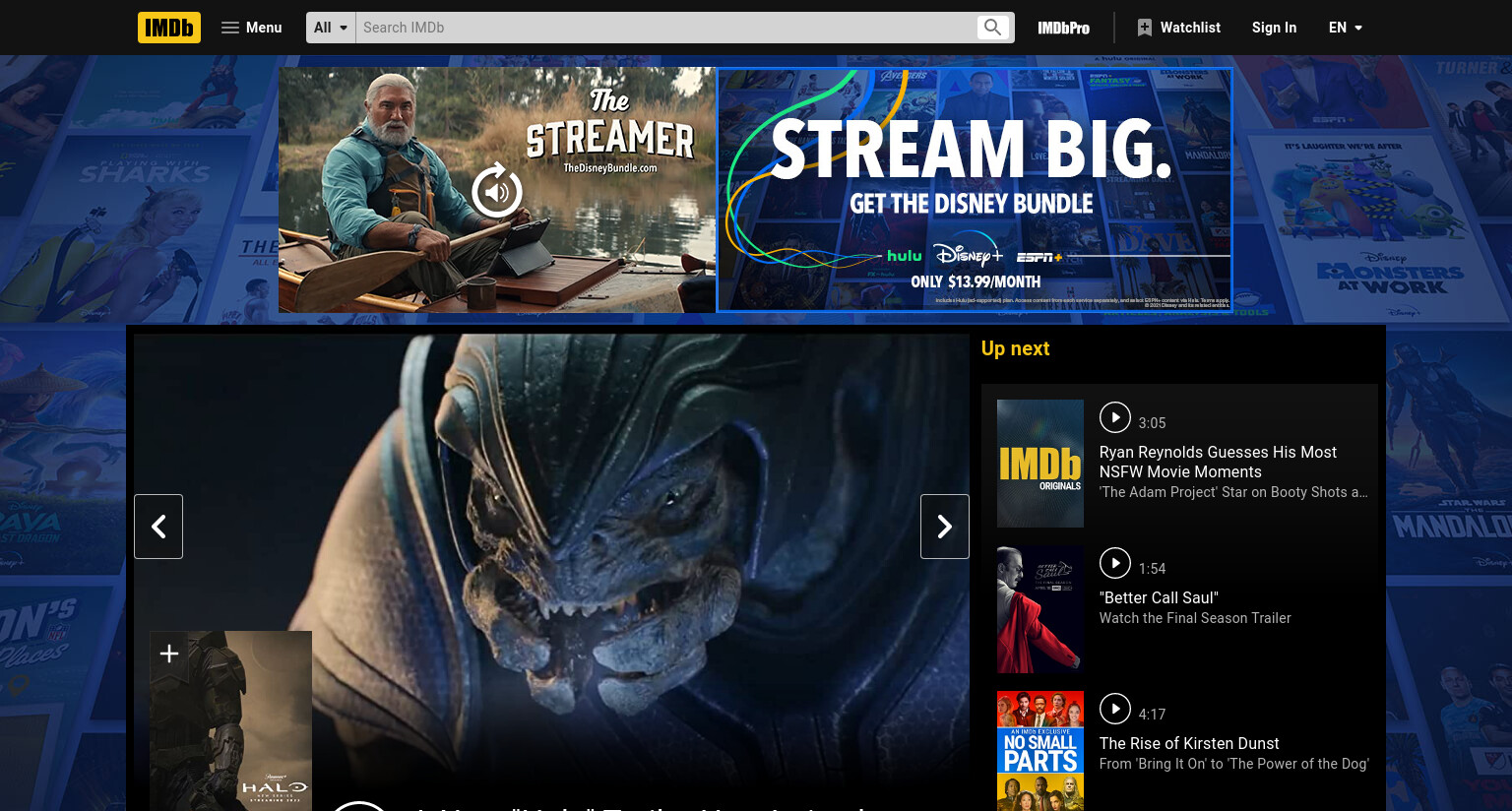Open IMDb Originals thumbnail

1040,464
